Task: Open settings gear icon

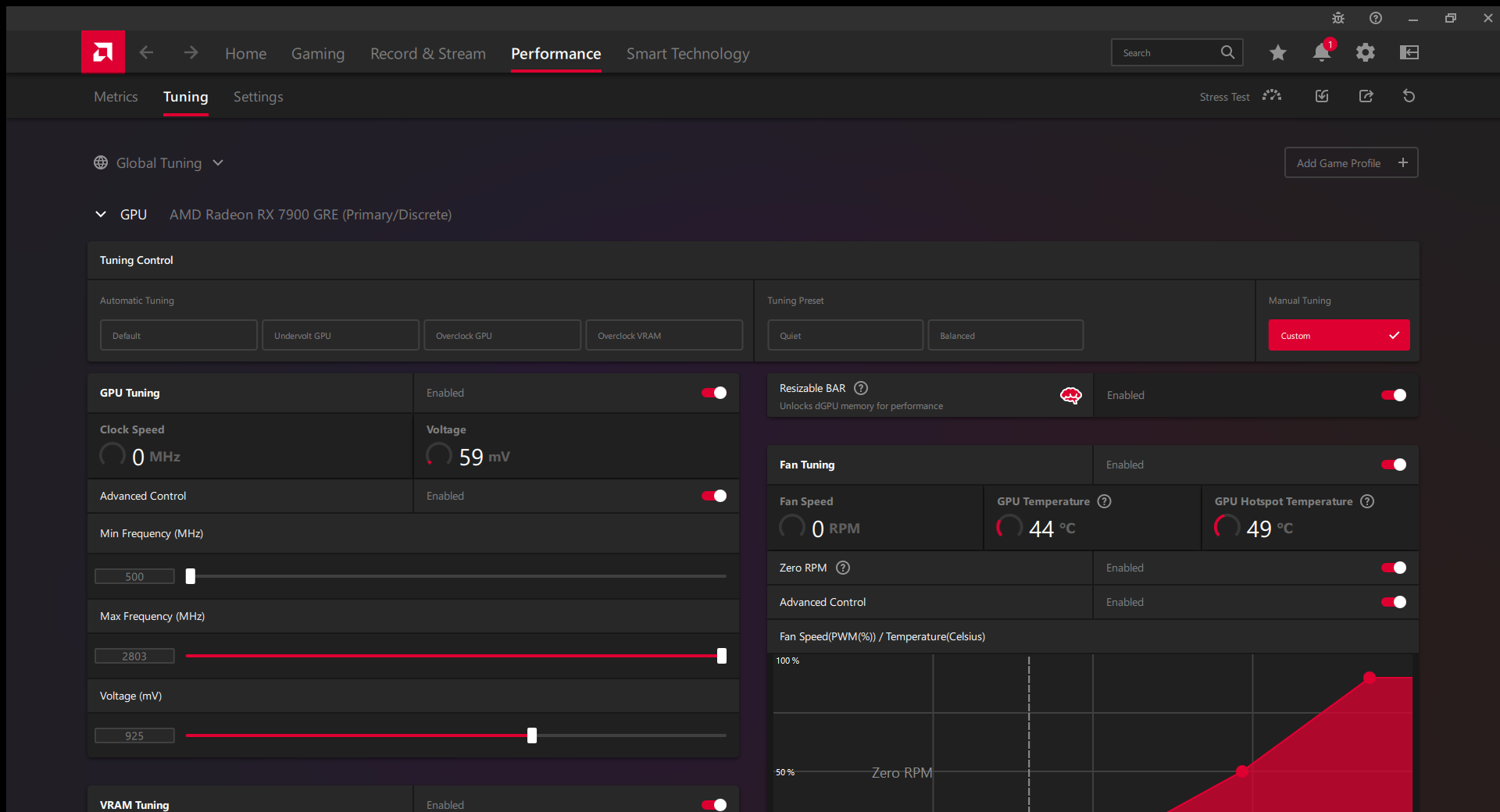Action: point(1365,52)
